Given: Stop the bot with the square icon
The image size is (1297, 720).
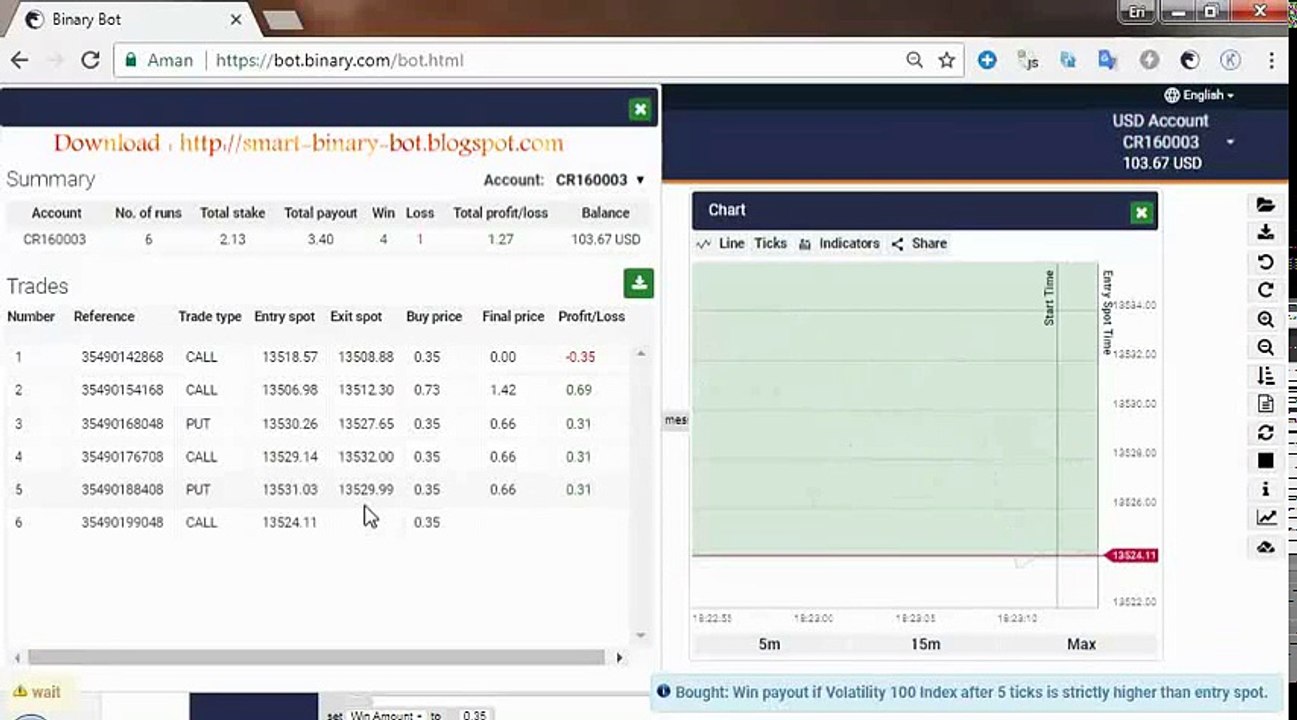Looking at the screenshot, I should coord(1265,461).
